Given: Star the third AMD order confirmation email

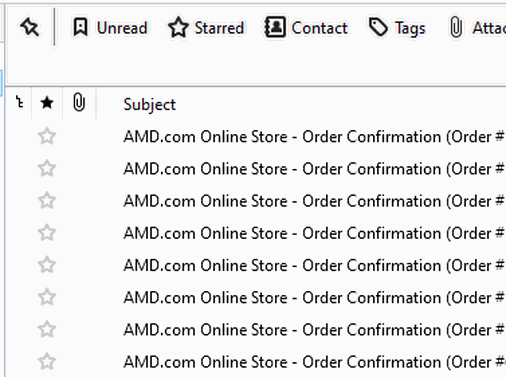Looking at the screenshot, I should point(47,200).
